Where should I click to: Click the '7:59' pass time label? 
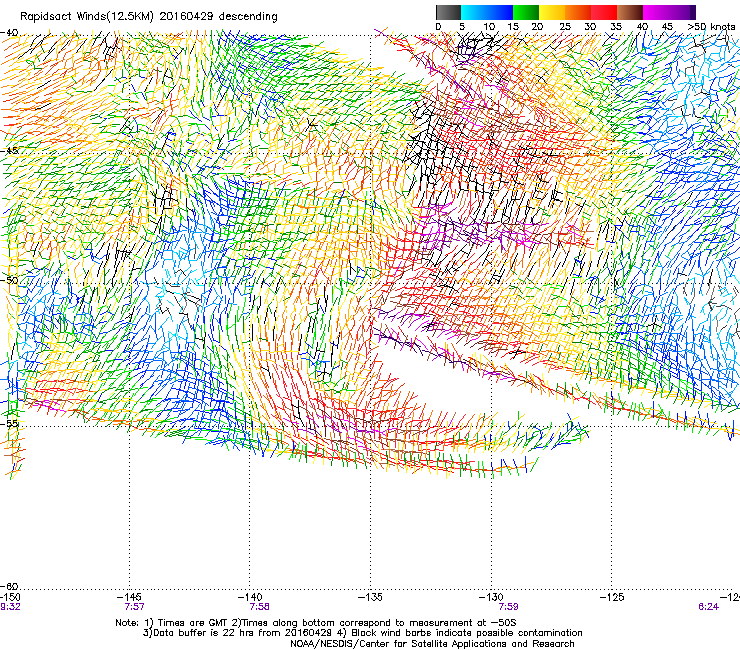pos(508,607)
